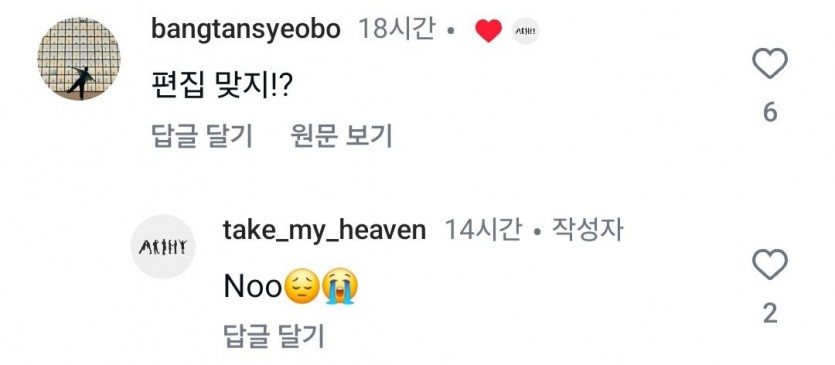This screenshot has width=835, height=365.
Task: Show original text with 원문 보기
Action: click(341, 136)
